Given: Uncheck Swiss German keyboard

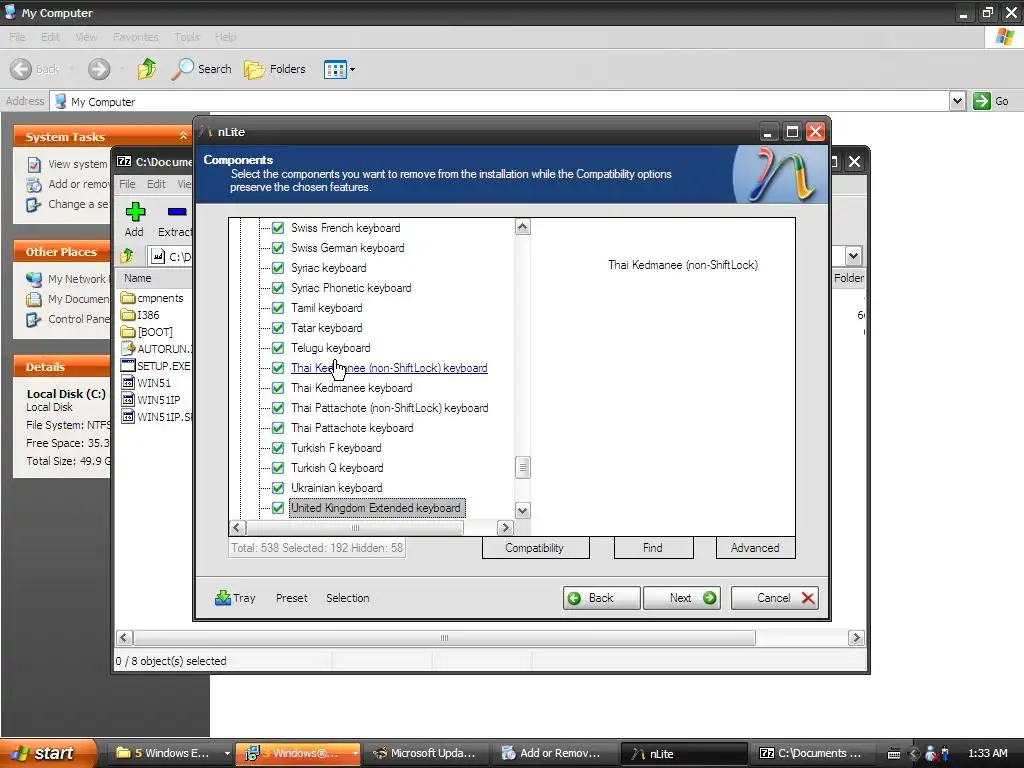Looking at the screenshot, I should 278,248.
